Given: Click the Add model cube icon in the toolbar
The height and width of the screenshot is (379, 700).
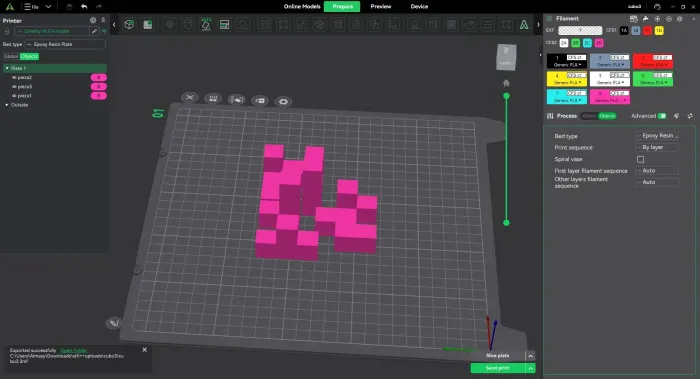Looking at the screenshot, I should pos(129,25).
